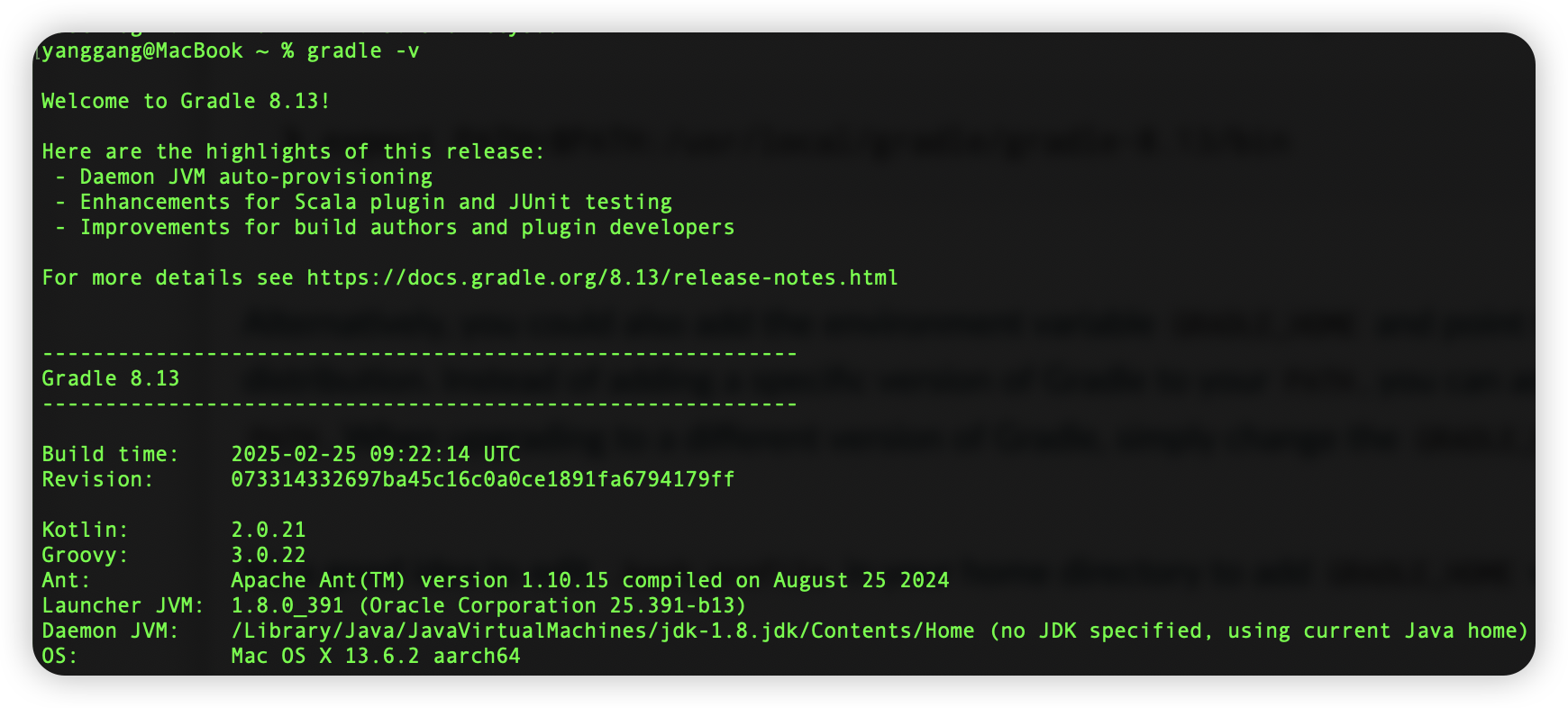
Task: Click the "Welcome to Gradle 8.13!" line
Action: coord(186,101)
